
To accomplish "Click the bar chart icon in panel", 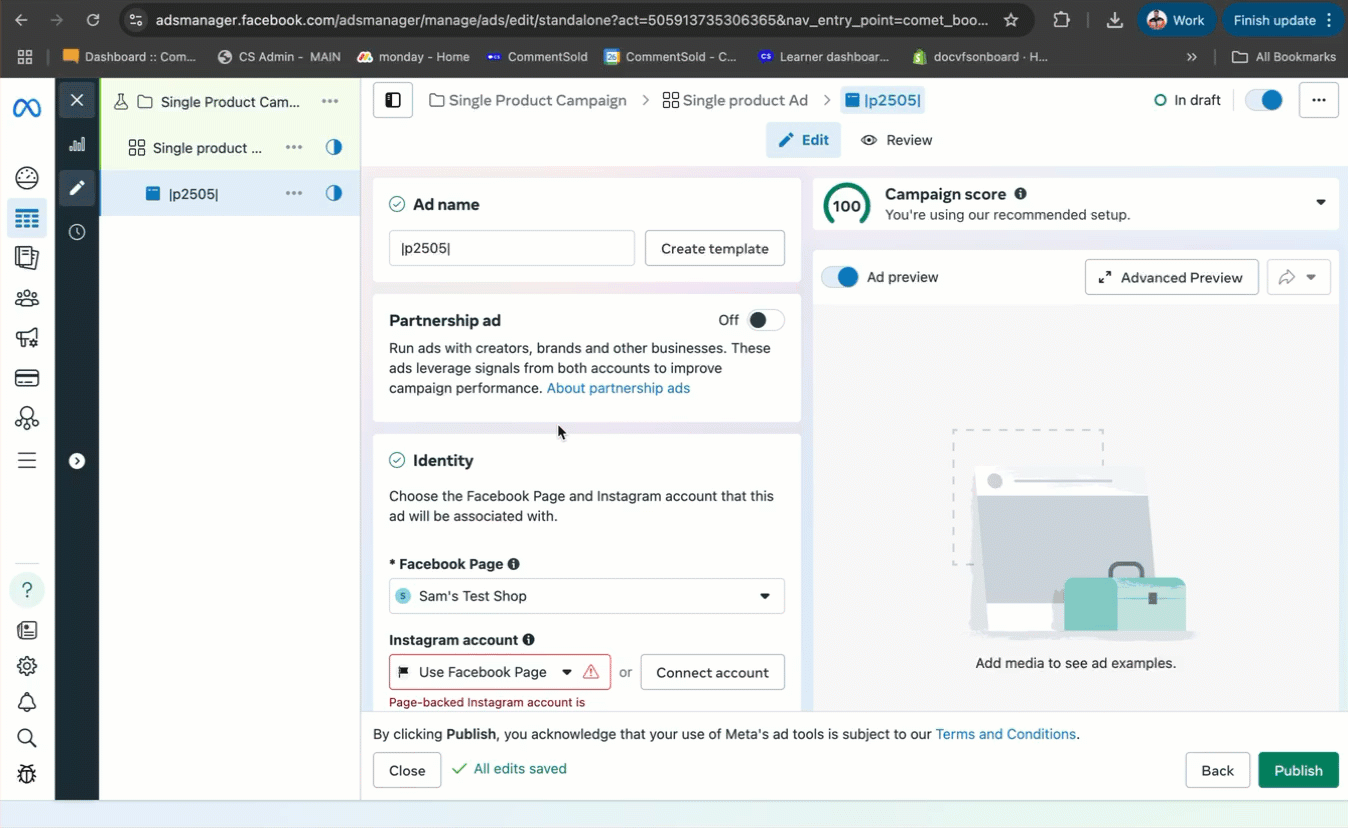I will click(77, 144).
